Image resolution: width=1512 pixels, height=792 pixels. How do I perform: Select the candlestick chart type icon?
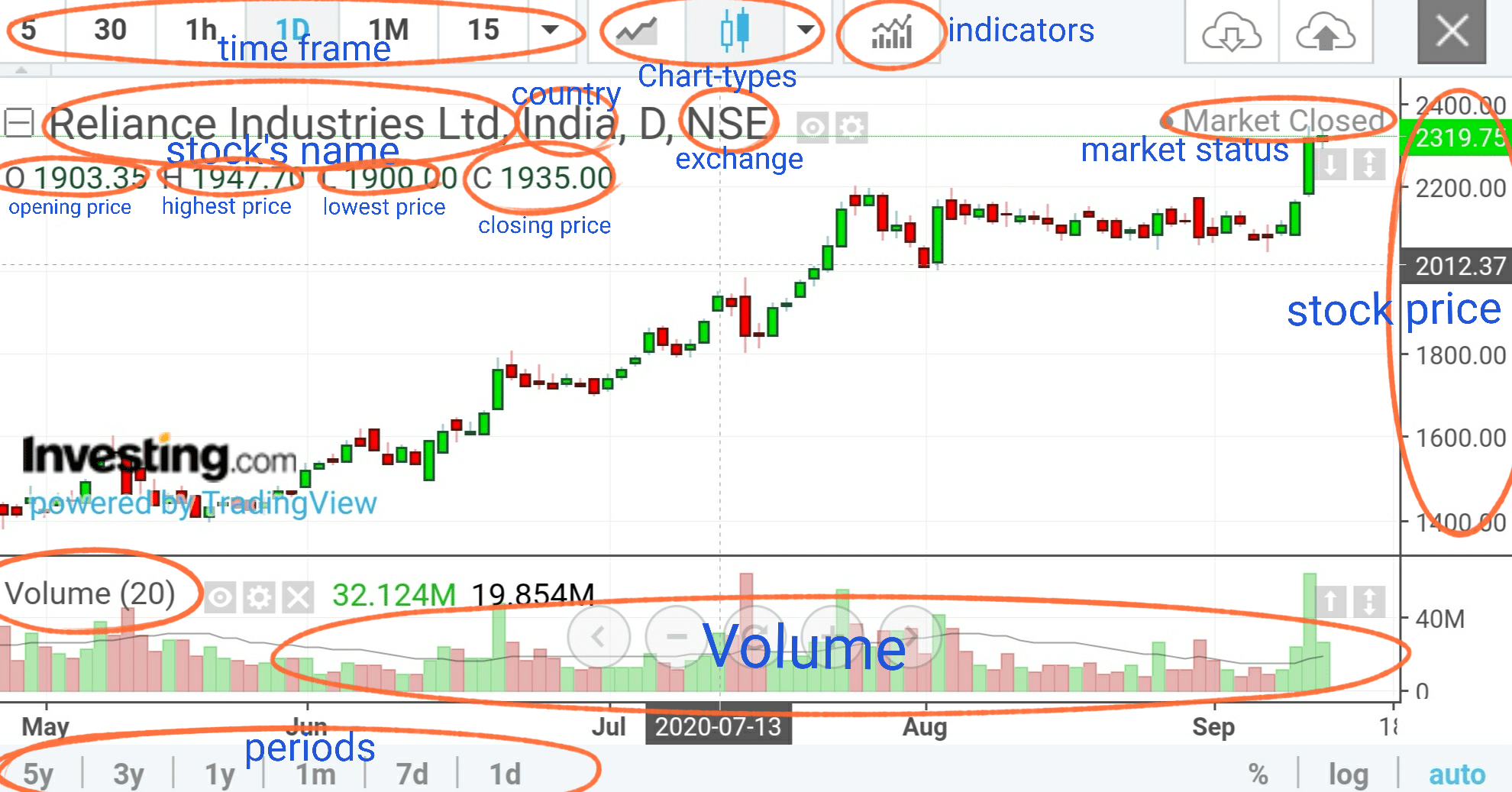point(735,31)
